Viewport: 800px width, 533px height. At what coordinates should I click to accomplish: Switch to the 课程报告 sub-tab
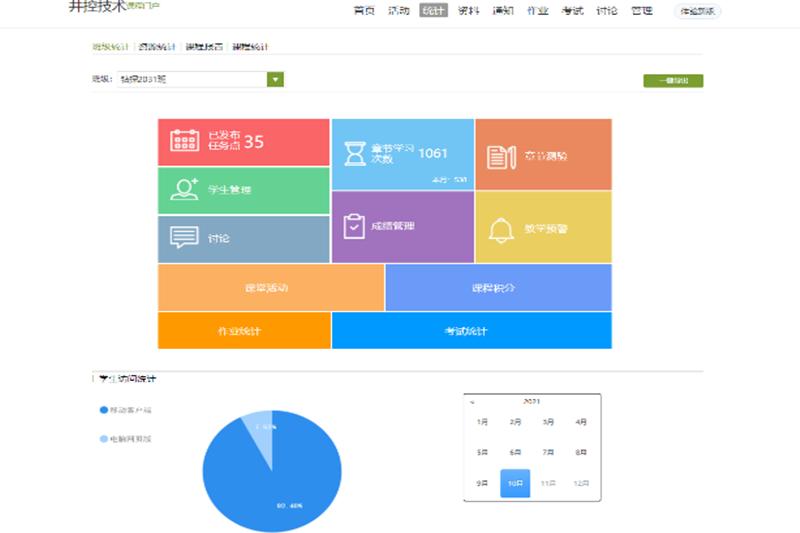(204, 47)
